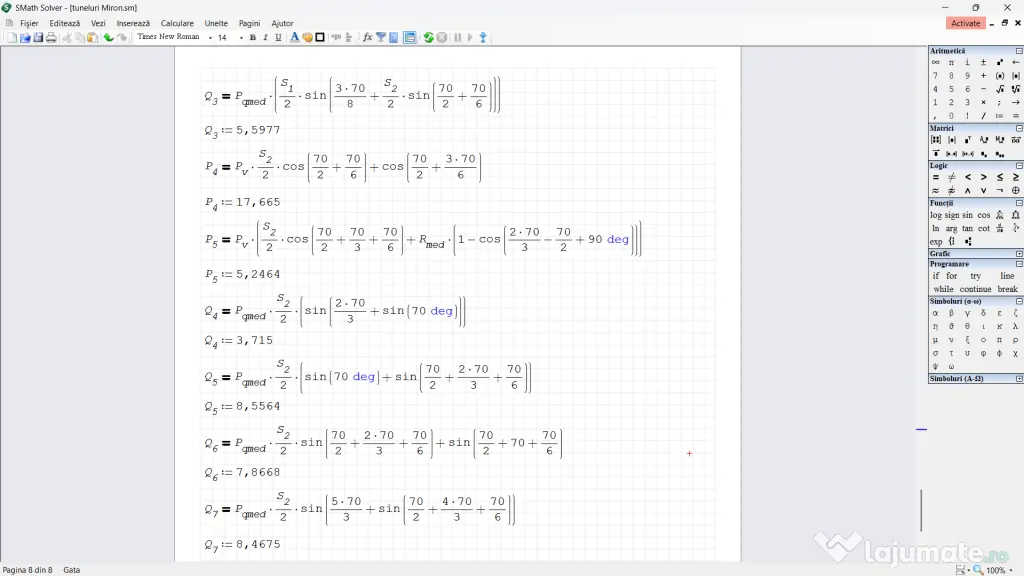Screen dimensions: 1024x576
Task: Toggle the border square option in the toolbar
Action: [320, 38]
